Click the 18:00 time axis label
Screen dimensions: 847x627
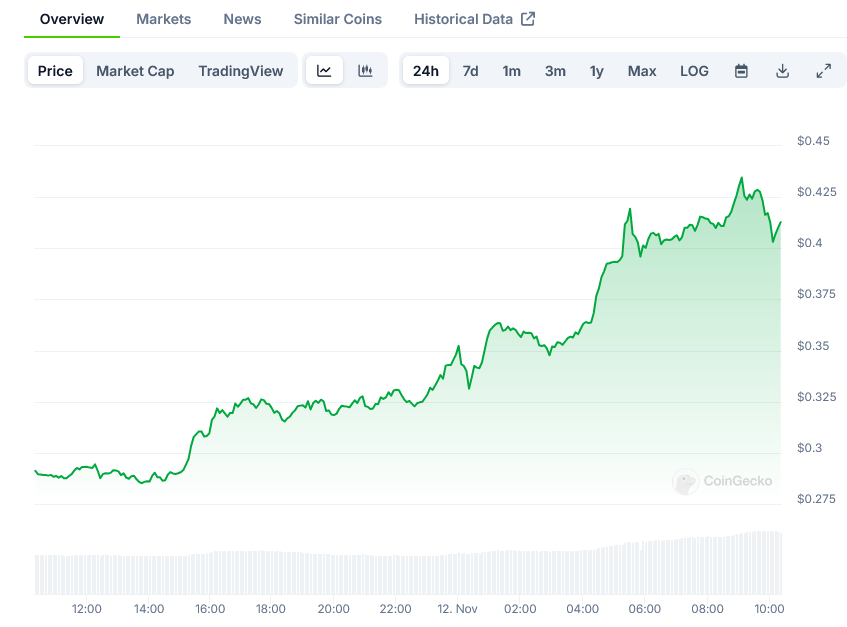[271, 609]
